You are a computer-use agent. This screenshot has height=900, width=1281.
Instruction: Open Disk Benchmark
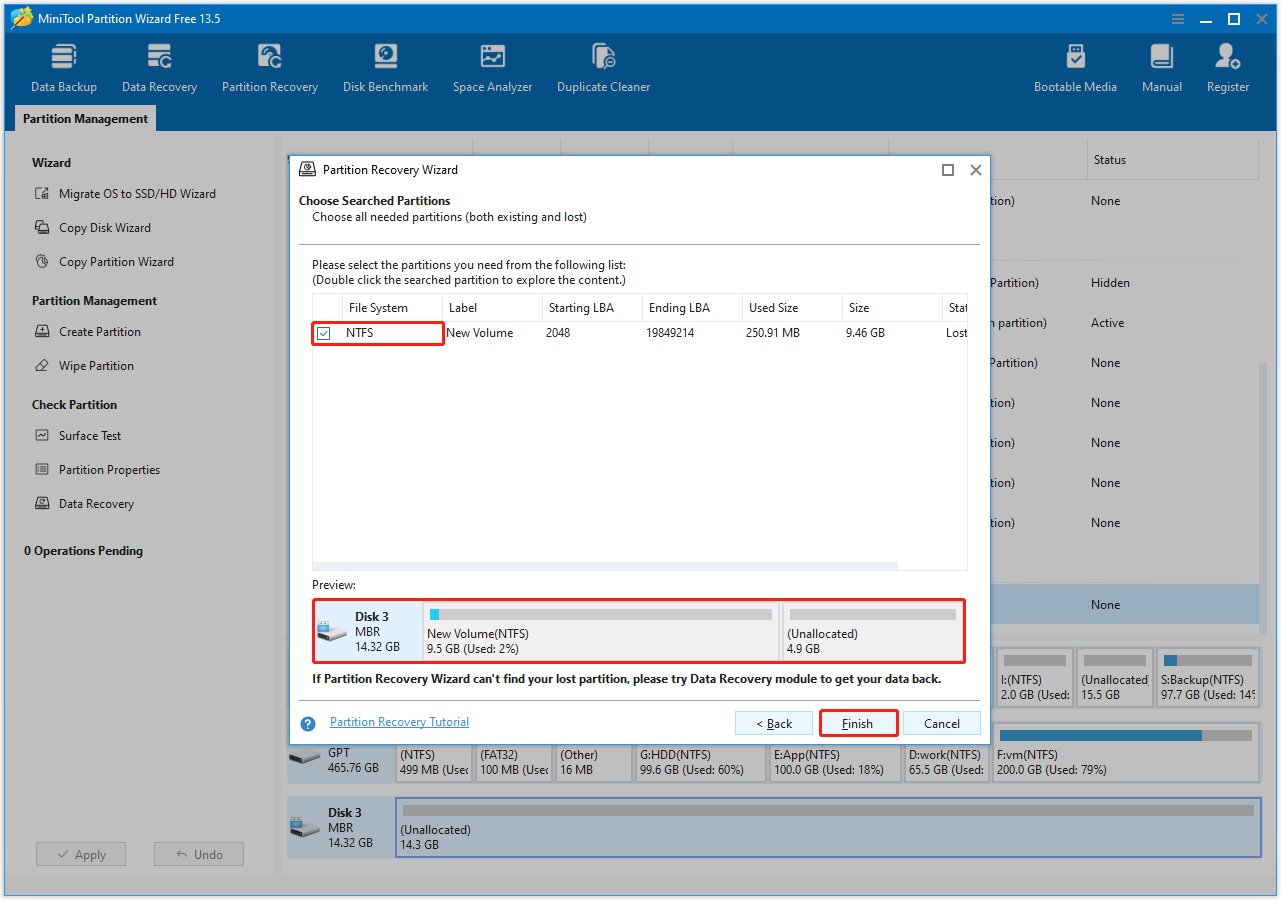[385, 66]
